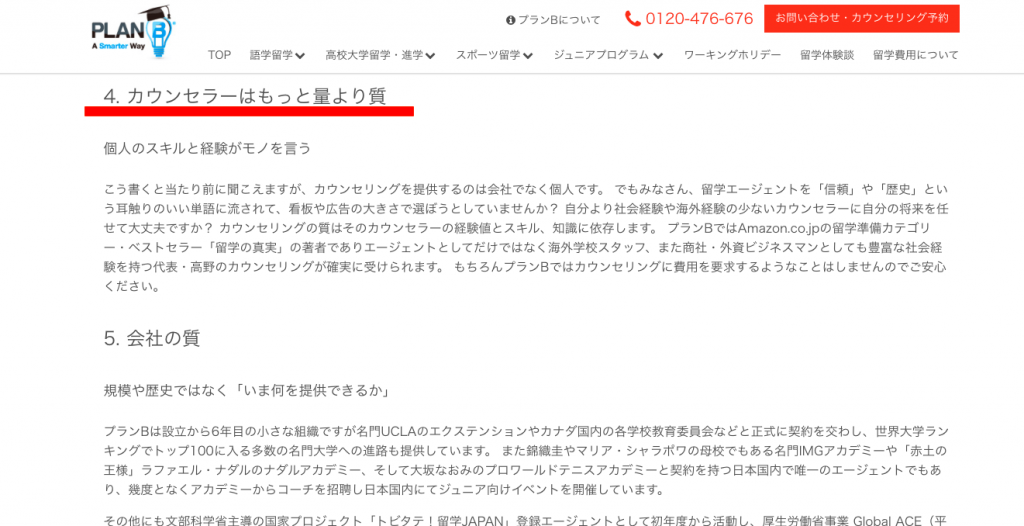Click the プランBについて link
The height and width of the screenshot is (526, 1024).
coord(559,20)
